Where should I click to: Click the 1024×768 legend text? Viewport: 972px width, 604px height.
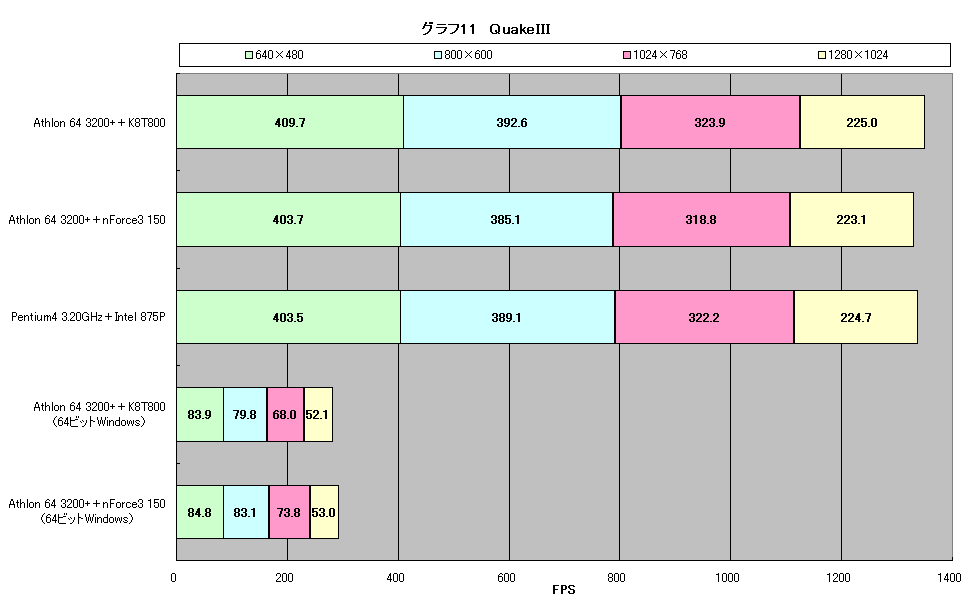pyautogui.click(x=660, y=55)
